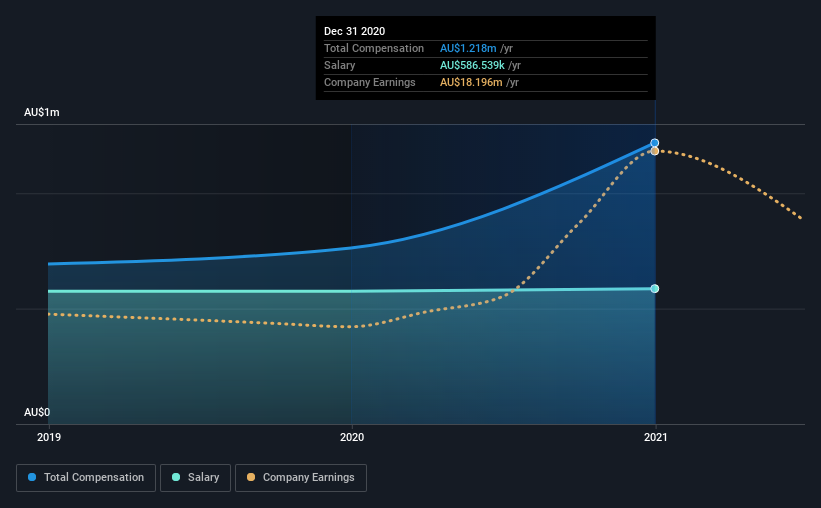Click the Total Compensation label in tooltip
Image resolution: width=821 pixels, height=508 pixels.
[374, 48]
